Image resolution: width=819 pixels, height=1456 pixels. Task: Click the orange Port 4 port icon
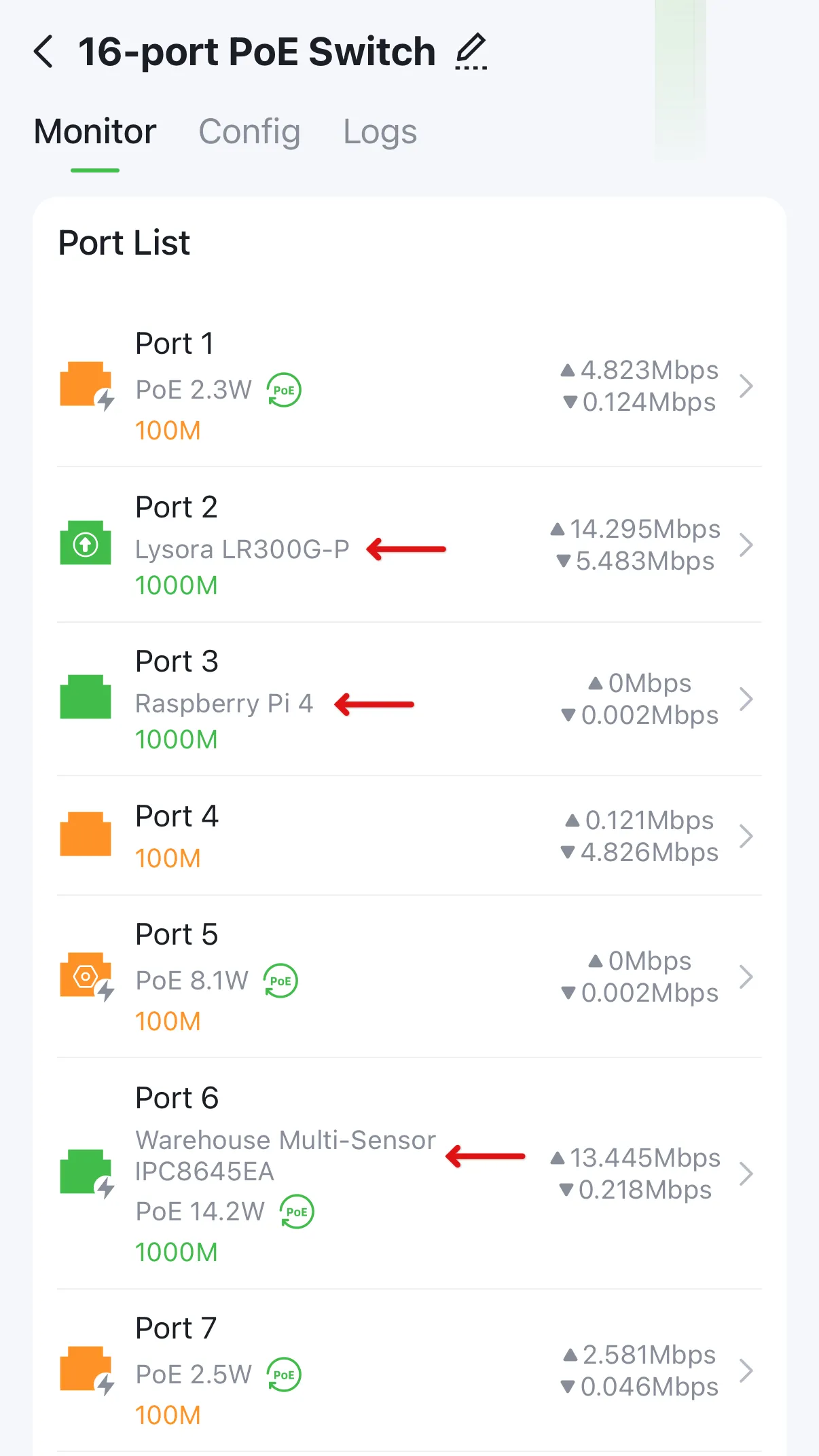pyautogui.click(x=86, y=834)
